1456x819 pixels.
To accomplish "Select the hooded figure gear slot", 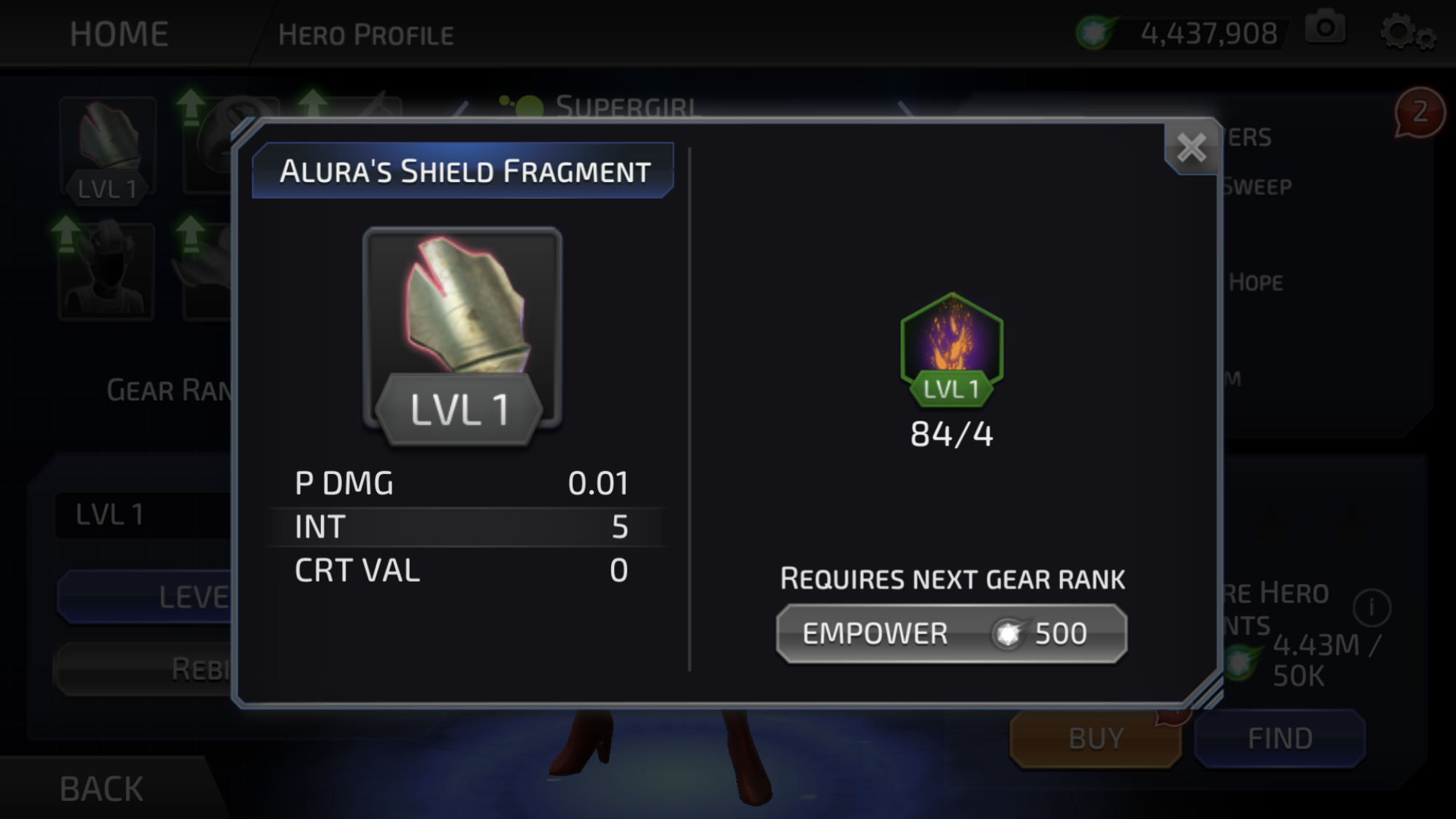I will point(106,272).
